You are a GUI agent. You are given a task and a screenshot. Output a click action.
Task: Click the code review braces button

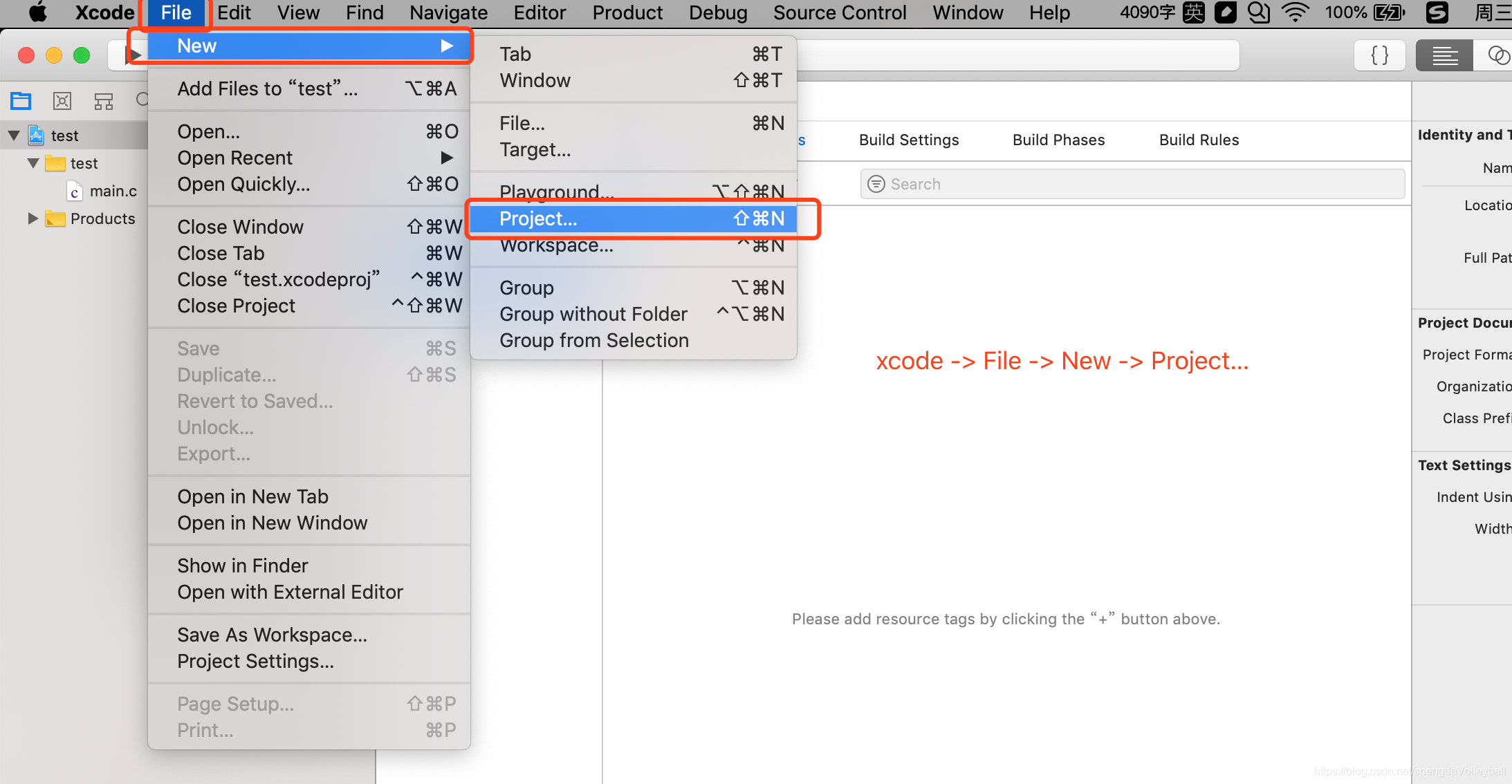tap(1379, 55)
